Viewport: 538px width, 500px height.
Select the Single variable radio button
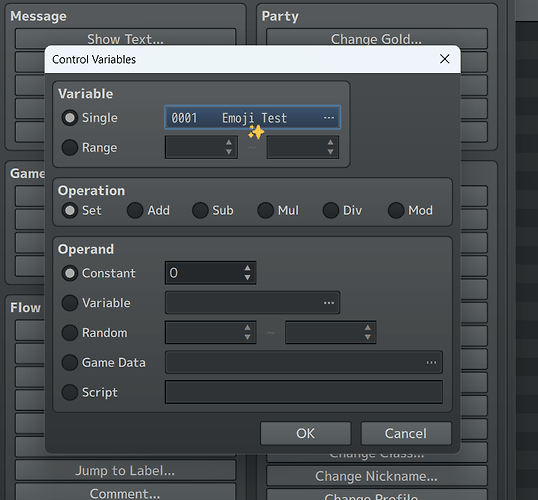[70, 118]
